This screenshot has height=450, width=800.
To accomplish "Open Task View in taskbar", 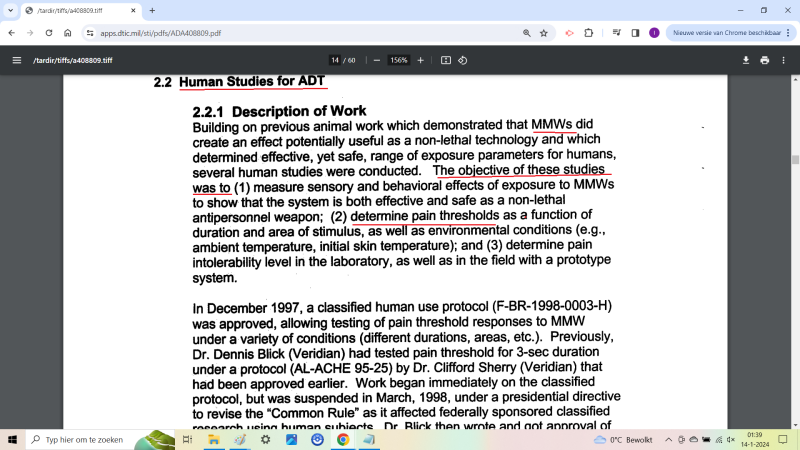I will (x=187, y=439).
